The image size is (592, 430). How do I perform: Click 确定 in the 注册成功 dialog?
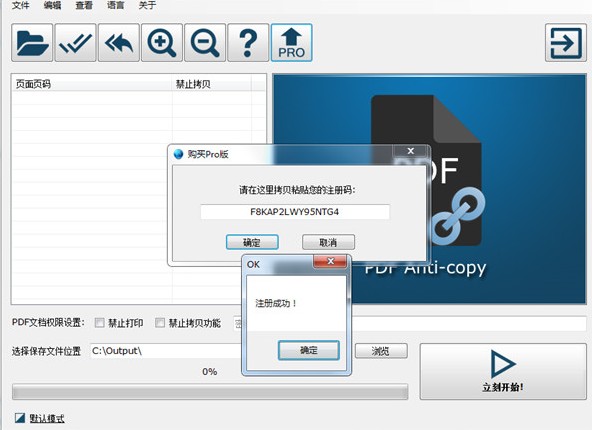[309, 350]
